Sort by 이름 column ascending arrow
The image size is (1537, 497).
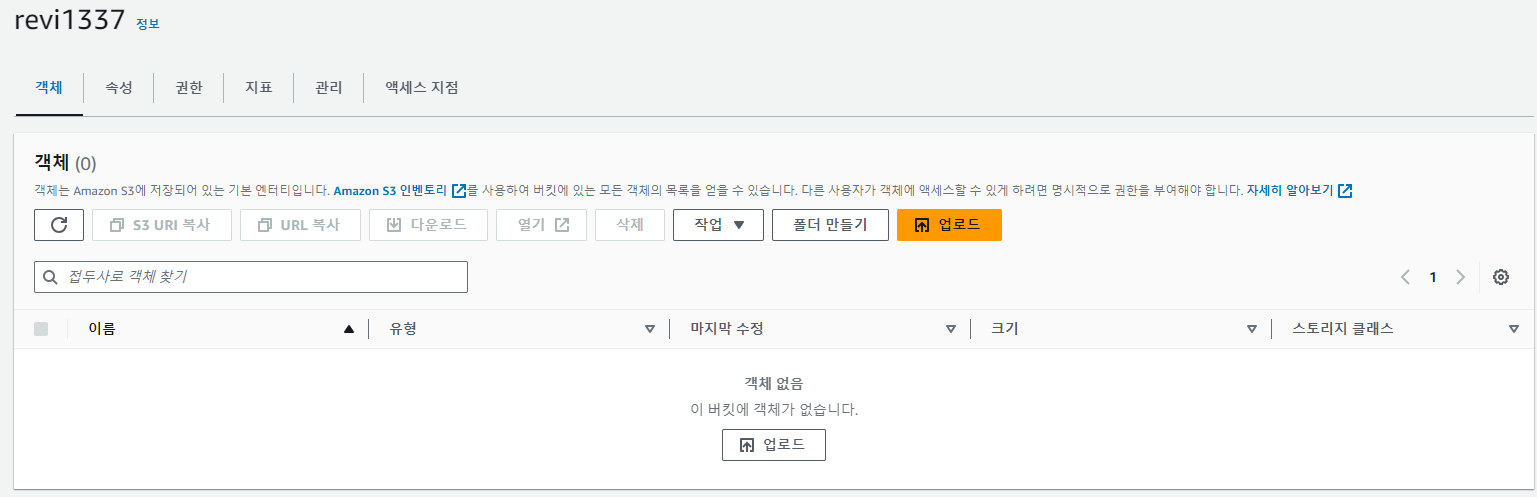tap(349, 329)
